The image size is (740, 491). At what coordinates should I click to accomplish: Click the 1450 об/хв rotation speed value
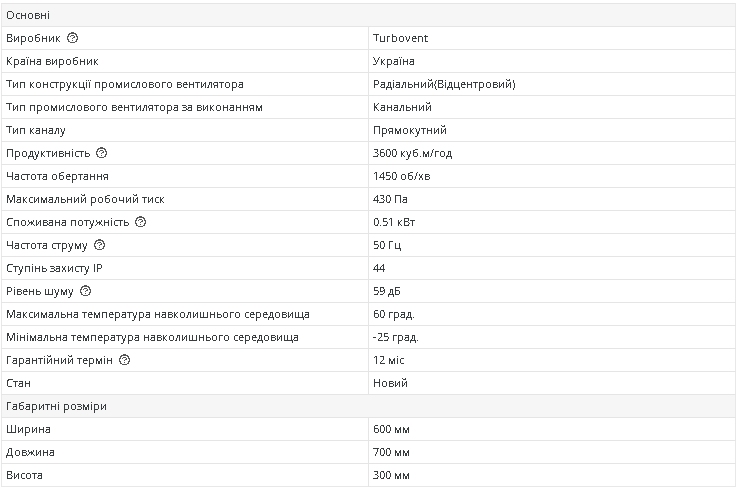(x=401, y=176)
